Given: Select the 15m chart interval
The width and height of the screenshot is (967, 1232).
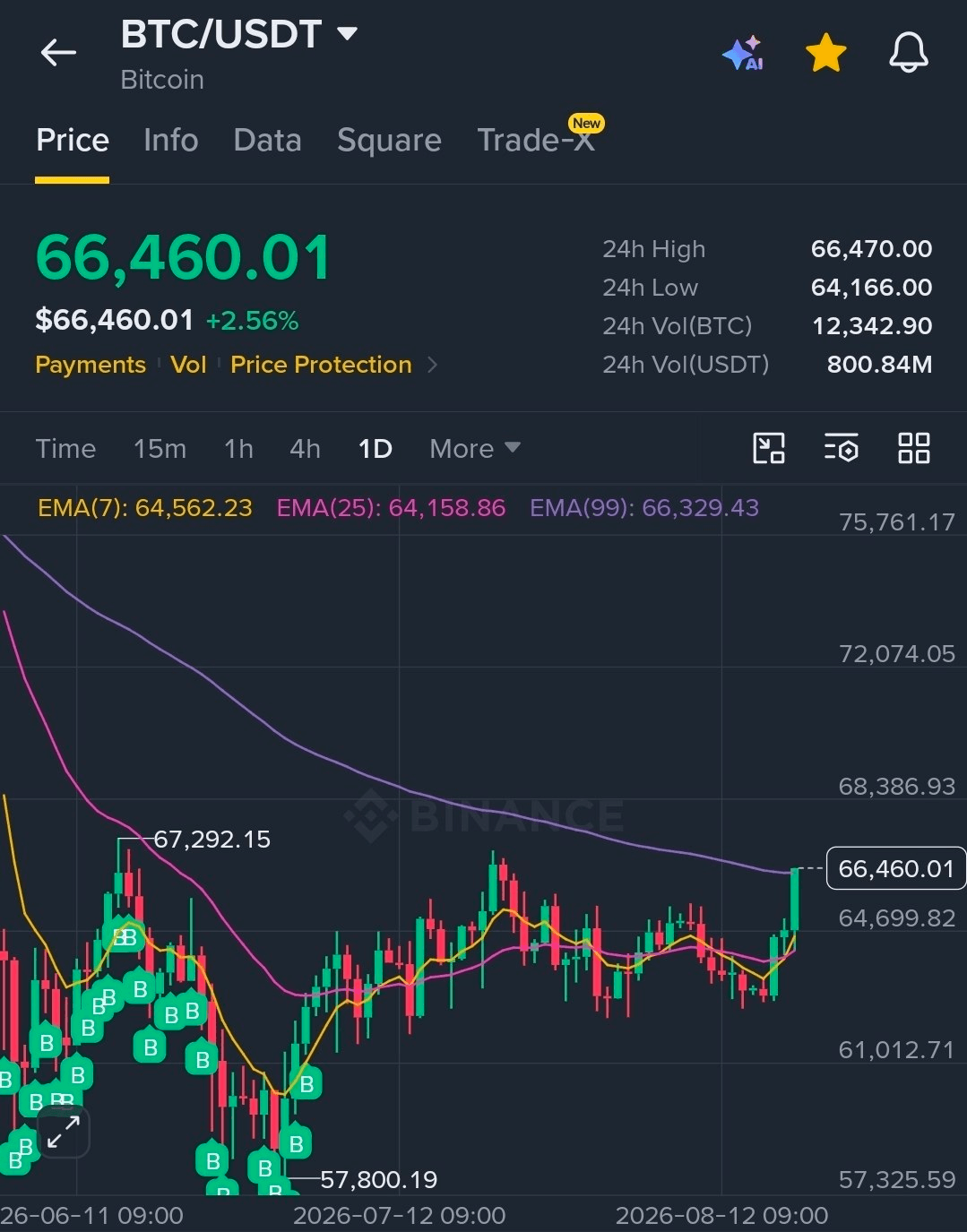Looking at the screenshot, I should (x=160, y=449).
